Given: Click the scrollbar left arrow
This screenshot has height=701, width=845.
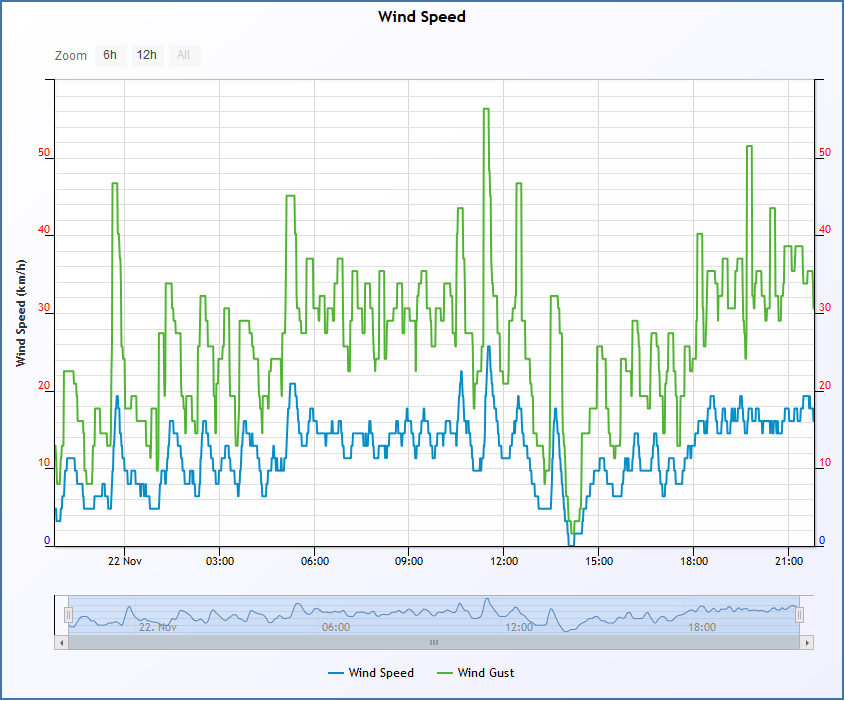Looking at the screenshot, I should (61, 643).
